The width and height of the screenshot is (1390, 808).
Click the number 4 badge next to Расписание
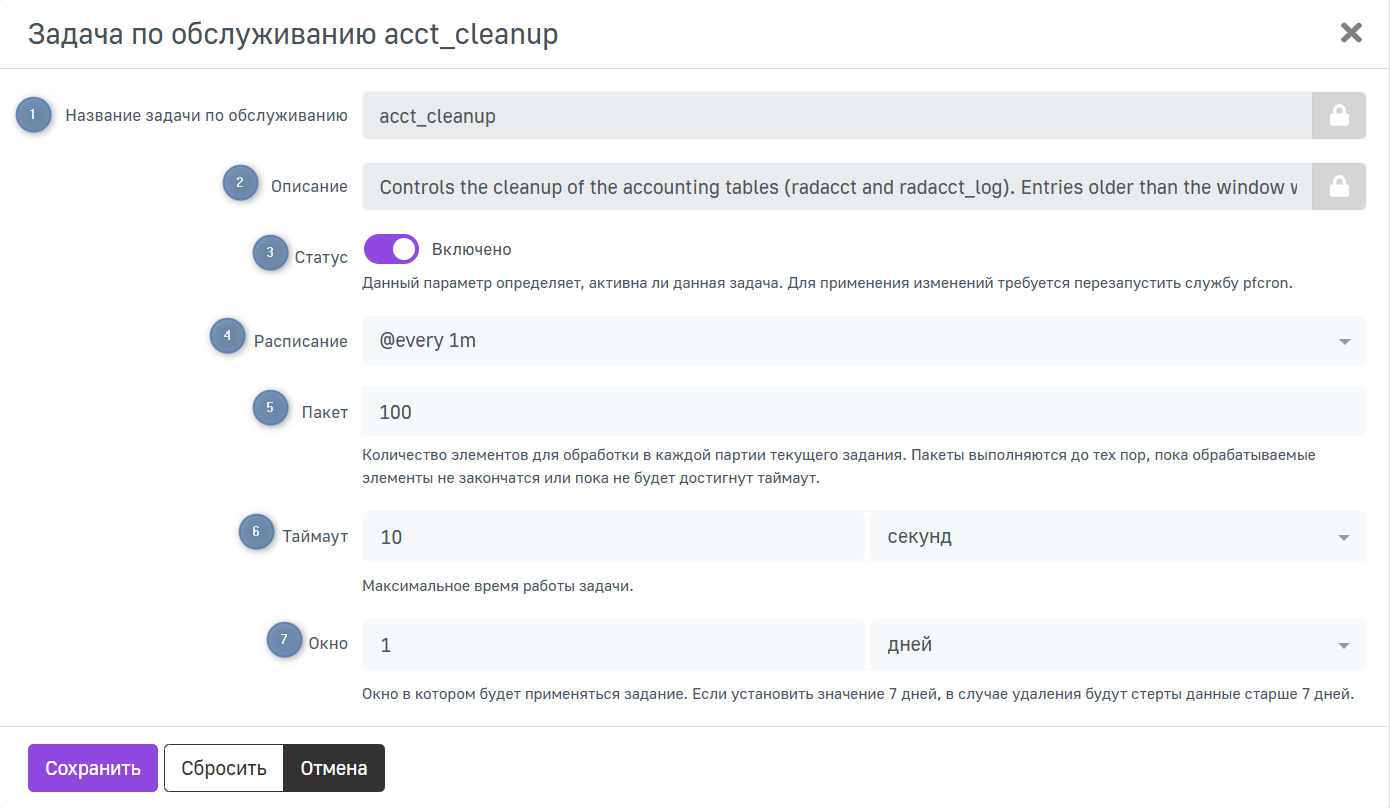point(227,336)
